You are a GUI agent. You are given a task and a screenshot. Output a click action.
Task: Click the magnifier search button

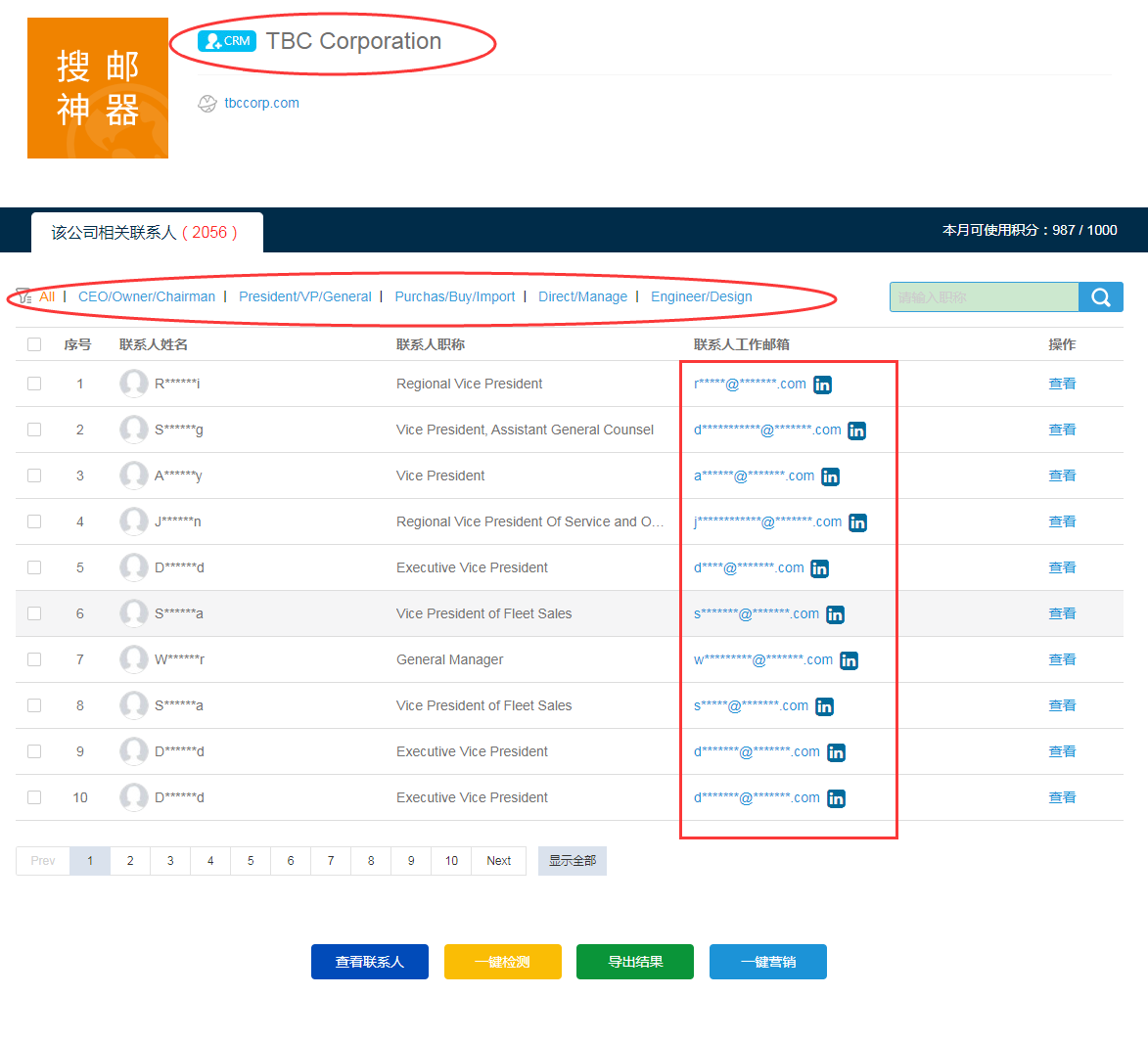(1100, 297)
